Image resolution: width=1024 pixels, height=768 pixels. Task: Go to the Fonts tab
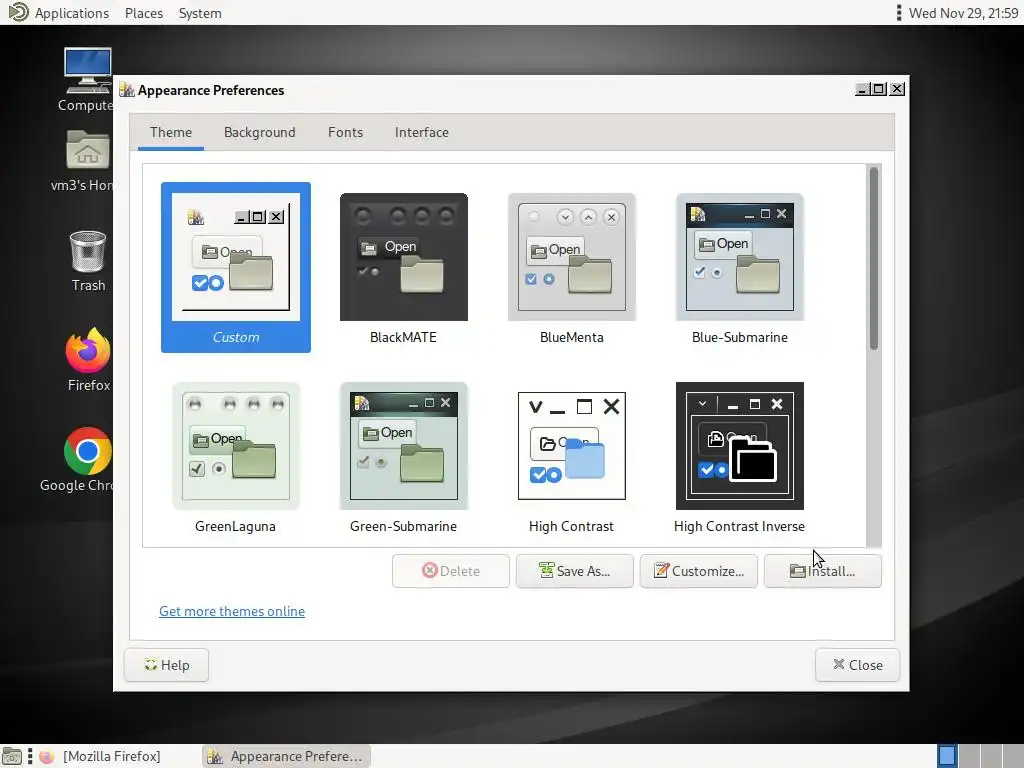(345, 133)
